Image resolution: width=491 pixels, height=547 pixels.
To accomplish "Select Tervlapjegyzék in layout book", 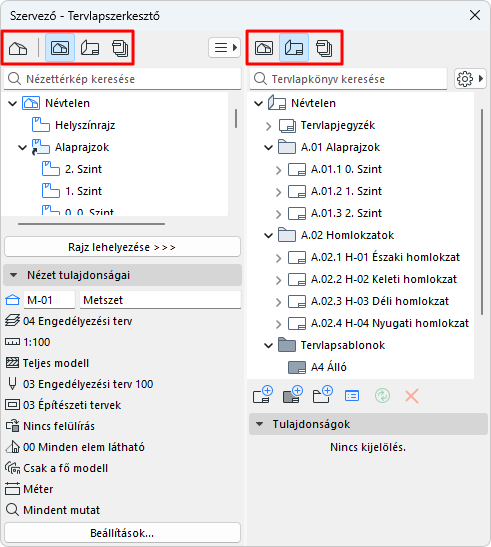I will click(x=338, y=125).
